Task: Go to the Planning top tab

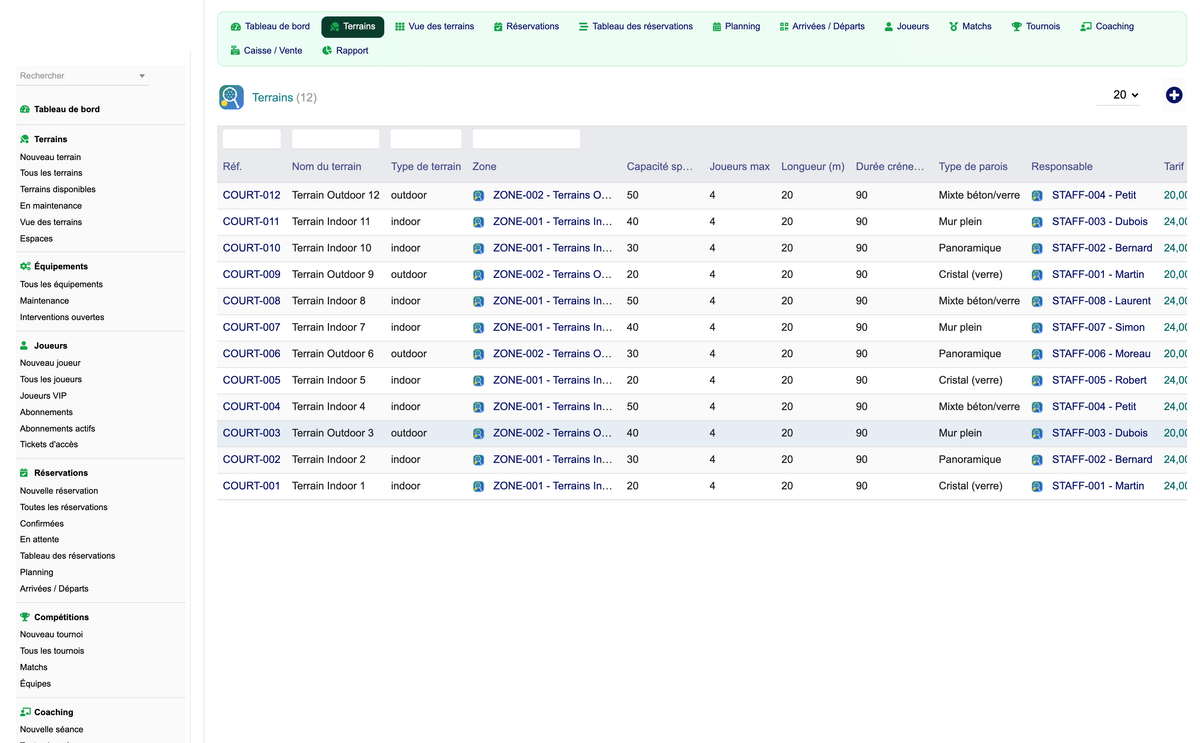Action: coord(736,27)
